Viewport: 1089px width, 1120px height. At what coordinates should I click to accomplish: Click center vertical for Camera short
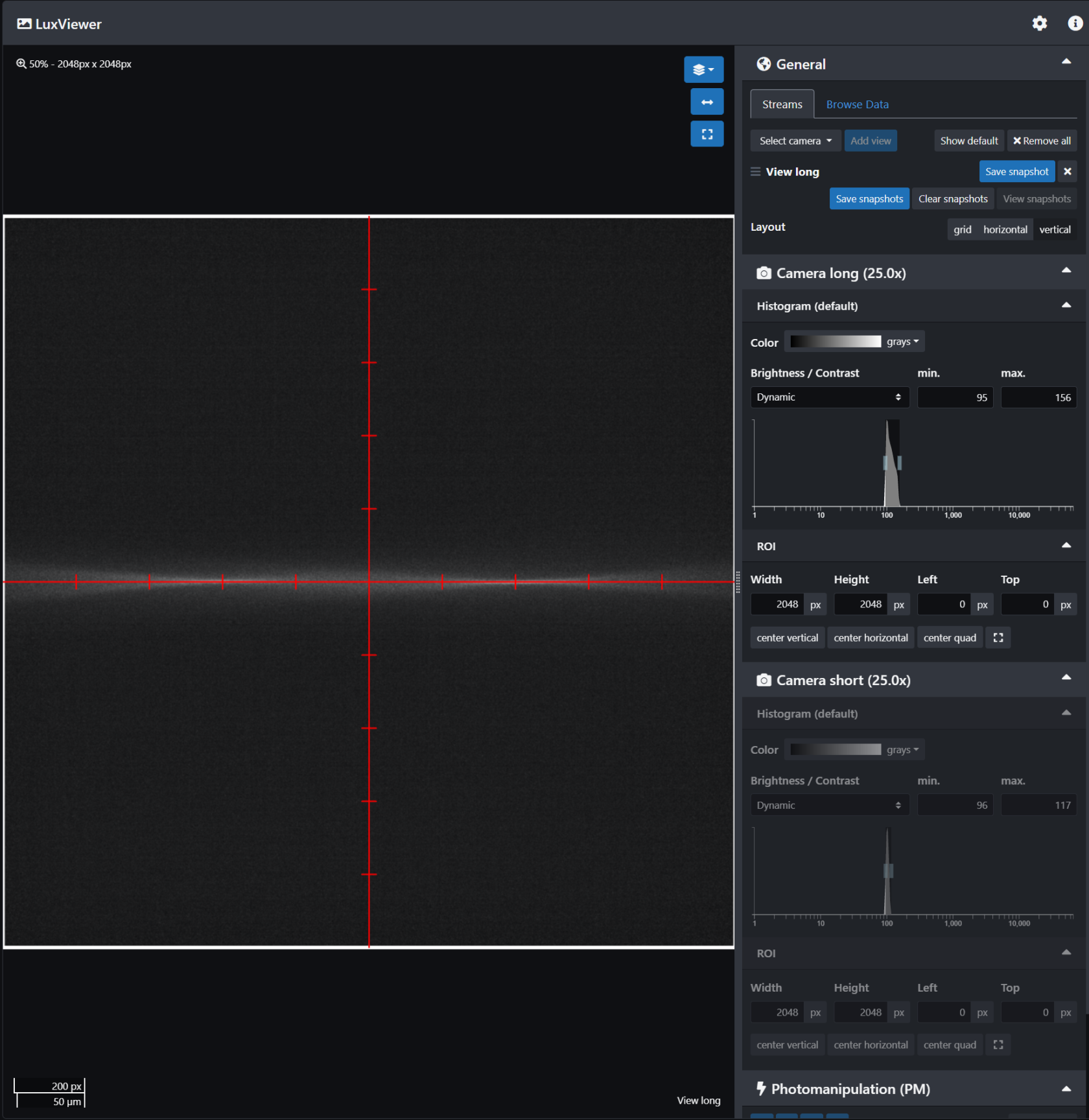point(787,1045)
